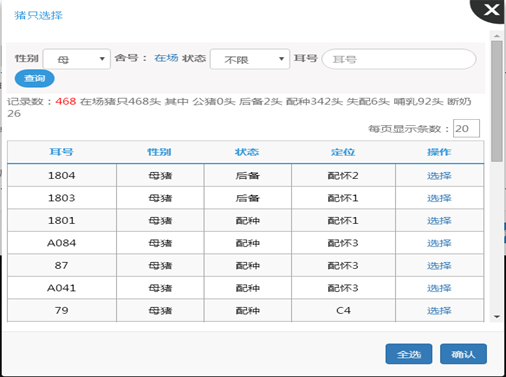Click 选择 for ear number 87
This screenshot has width=506, height=377.
(439, 266)
